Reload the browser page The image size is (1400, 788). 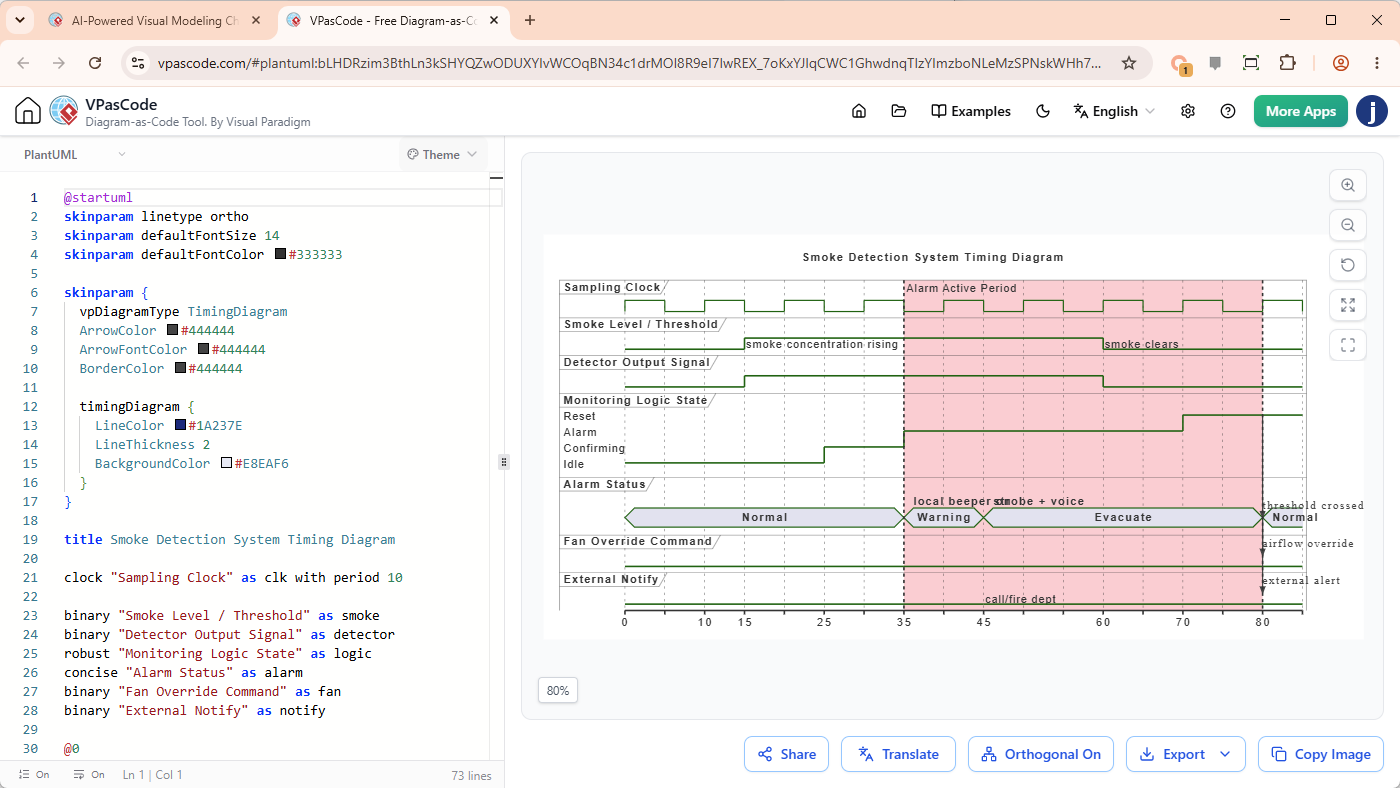click(x=95, y=63)
